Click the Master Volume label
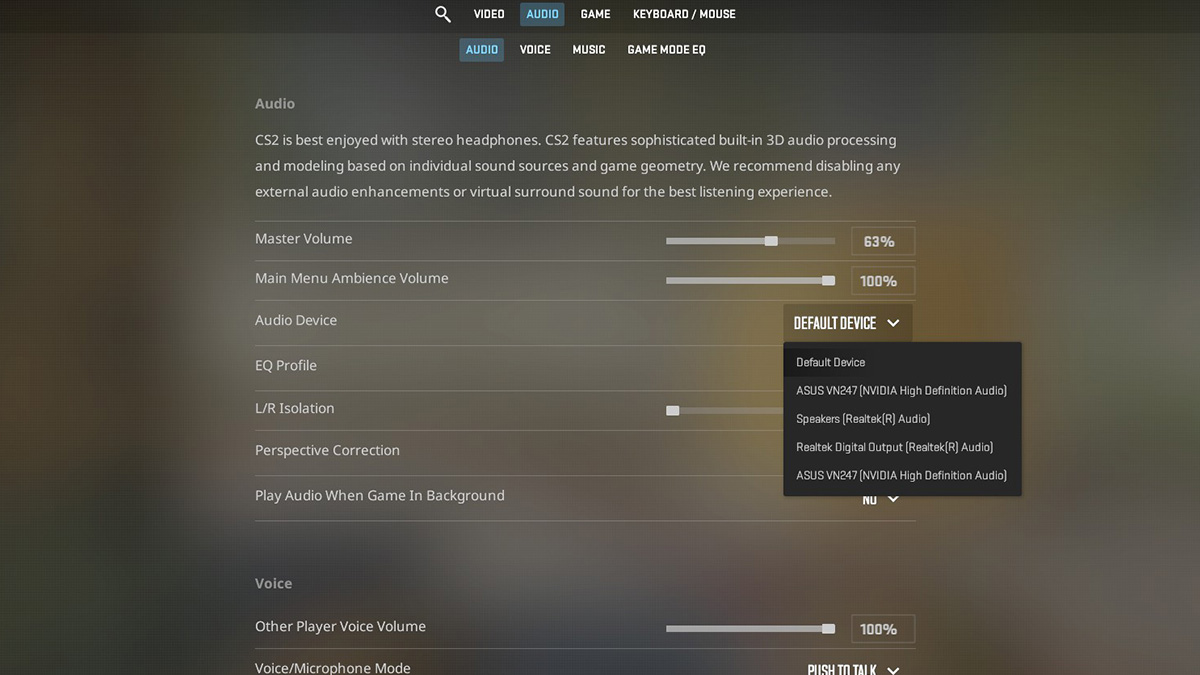 pyautogui.click(x=304, y=239)
